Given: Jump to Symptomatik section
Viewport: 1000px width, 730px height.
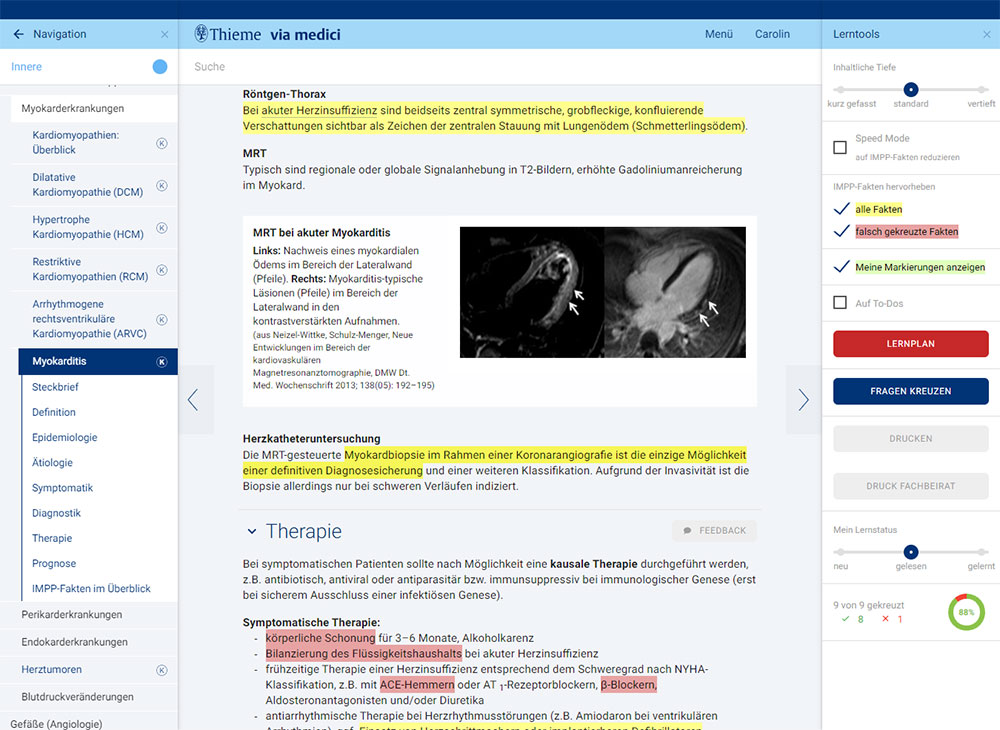Looking at the screenshot, I should 62,488.
